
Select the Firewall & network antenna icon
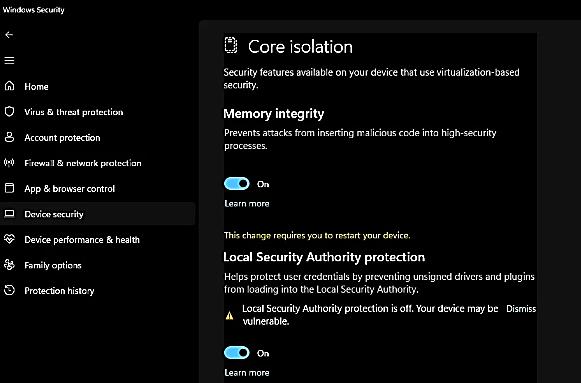[9, 163]
